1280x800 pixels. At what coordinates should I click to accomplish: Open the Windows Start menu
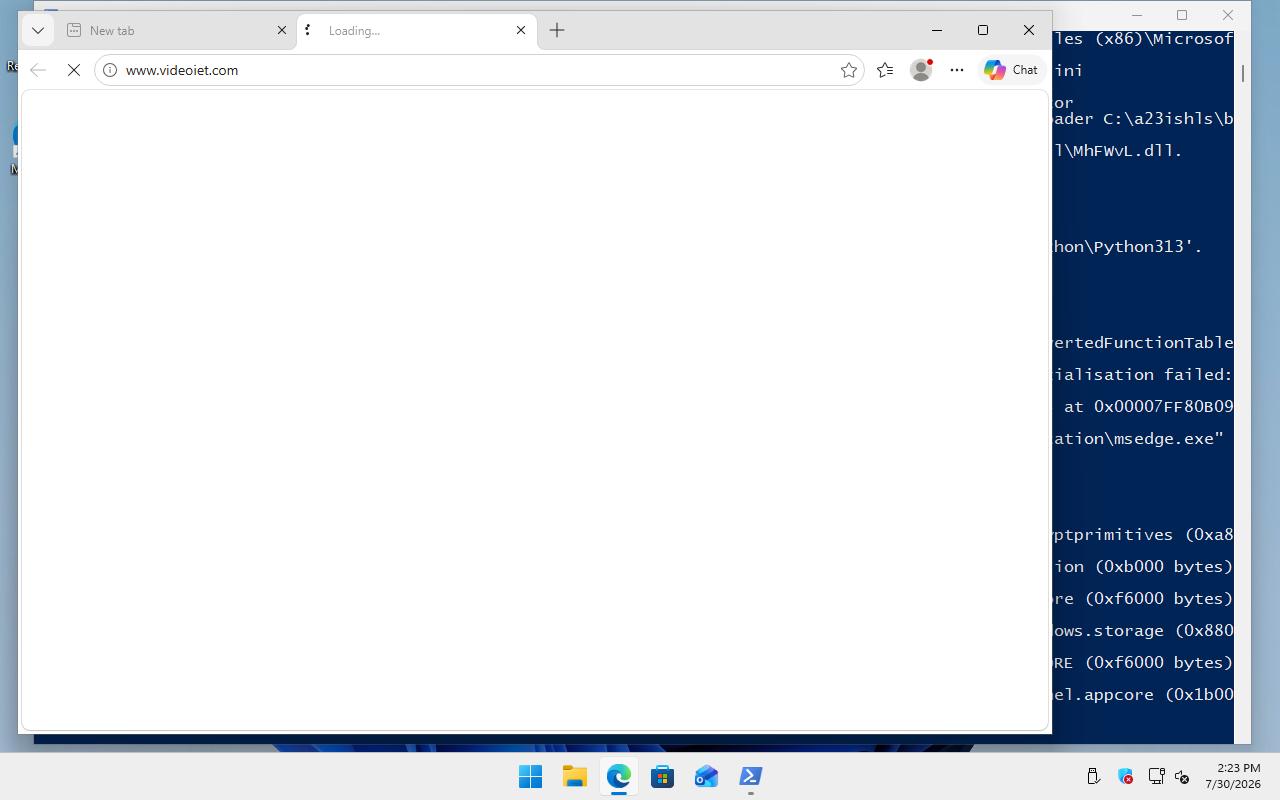tap(530, 776)
